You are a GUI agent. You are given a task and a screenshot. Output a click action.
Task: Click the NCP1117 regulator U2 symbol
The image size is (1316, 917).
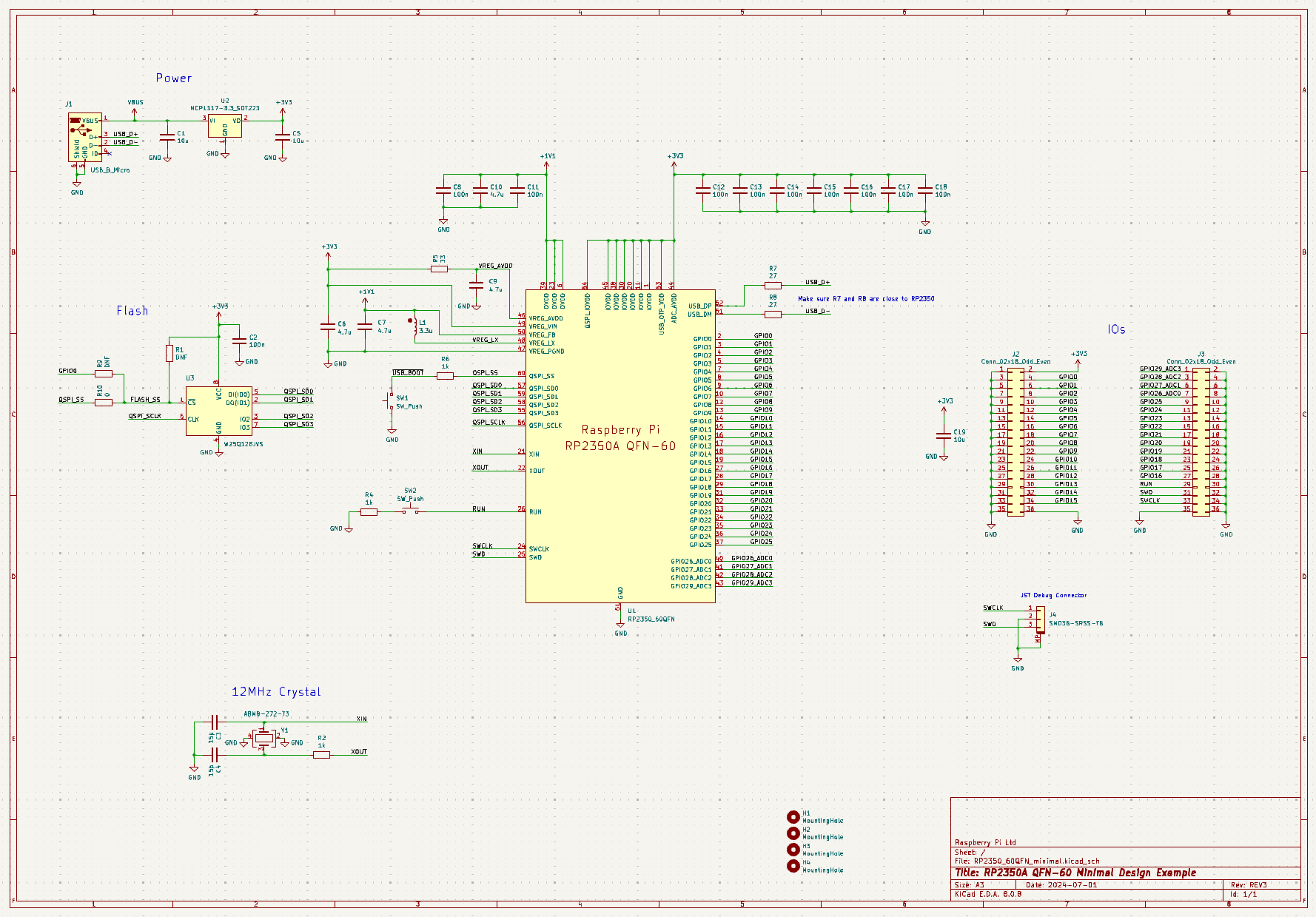coord(224,126)
